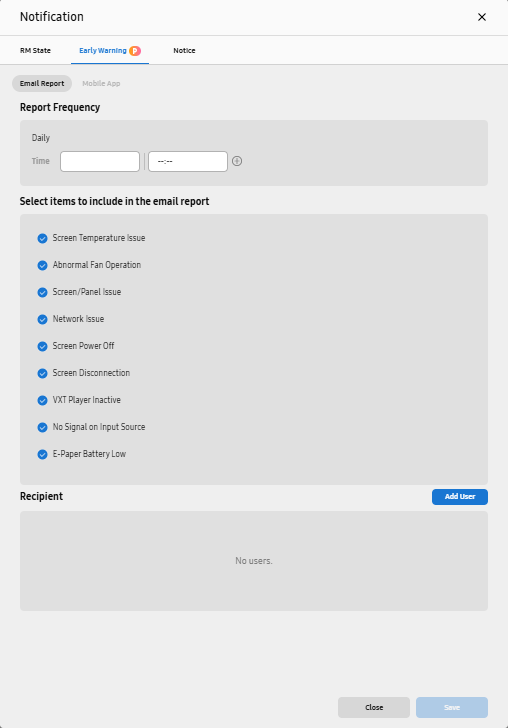Screen dimensions: 508x728
Task: Open the --:-- time picker field
Action: pos(188,161)
